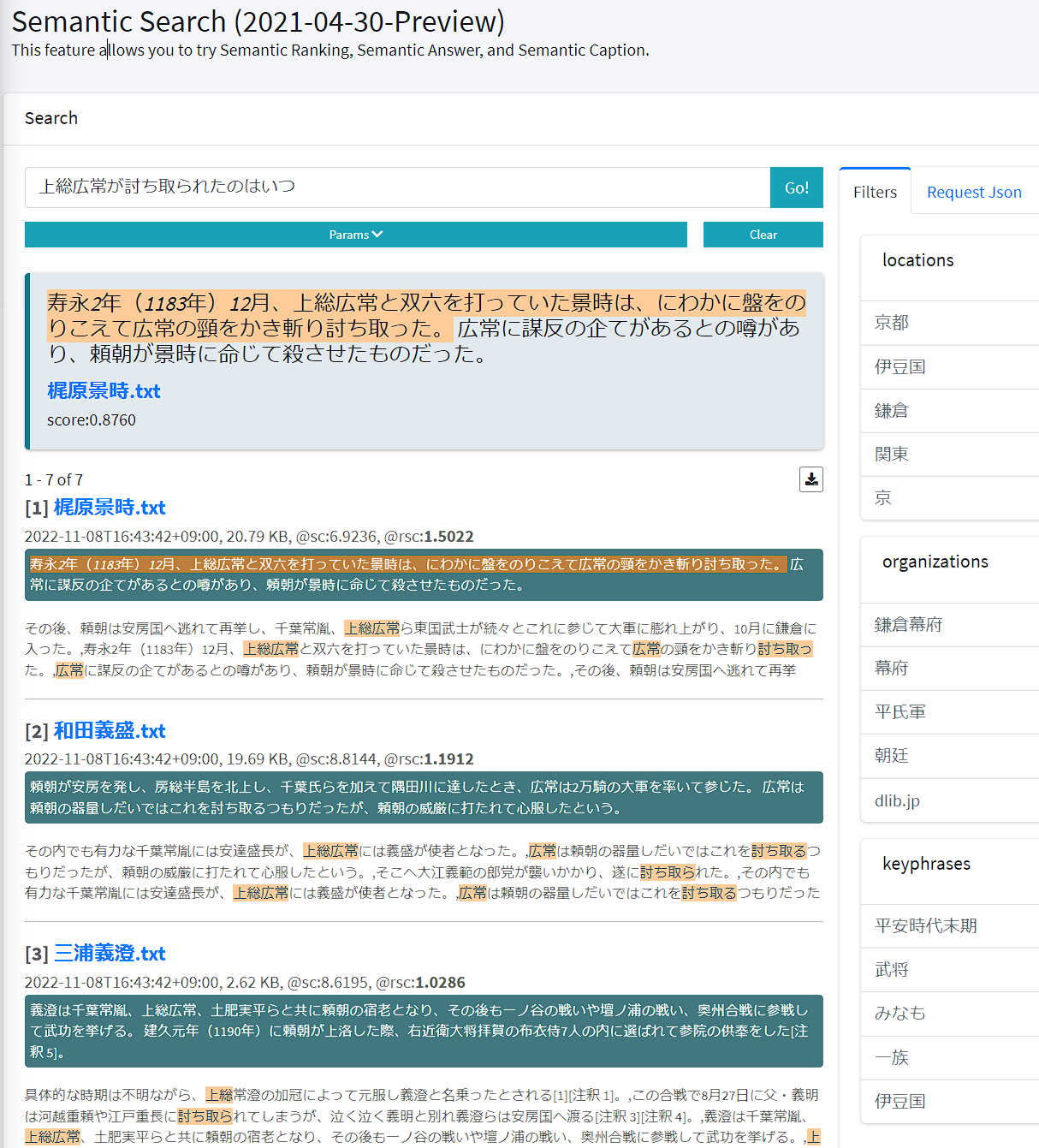Filter by organization dlib.jp
Viewport: 1039px width, 1148px height.
[950, 800]
